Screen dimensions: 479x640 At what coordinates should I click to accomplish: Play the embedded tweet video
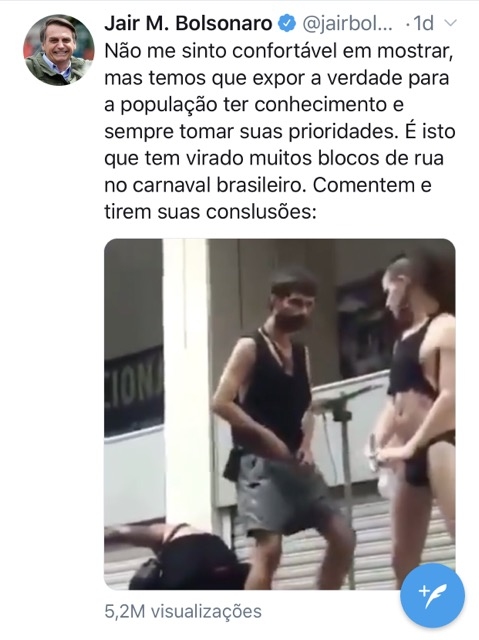click(280, 413)
